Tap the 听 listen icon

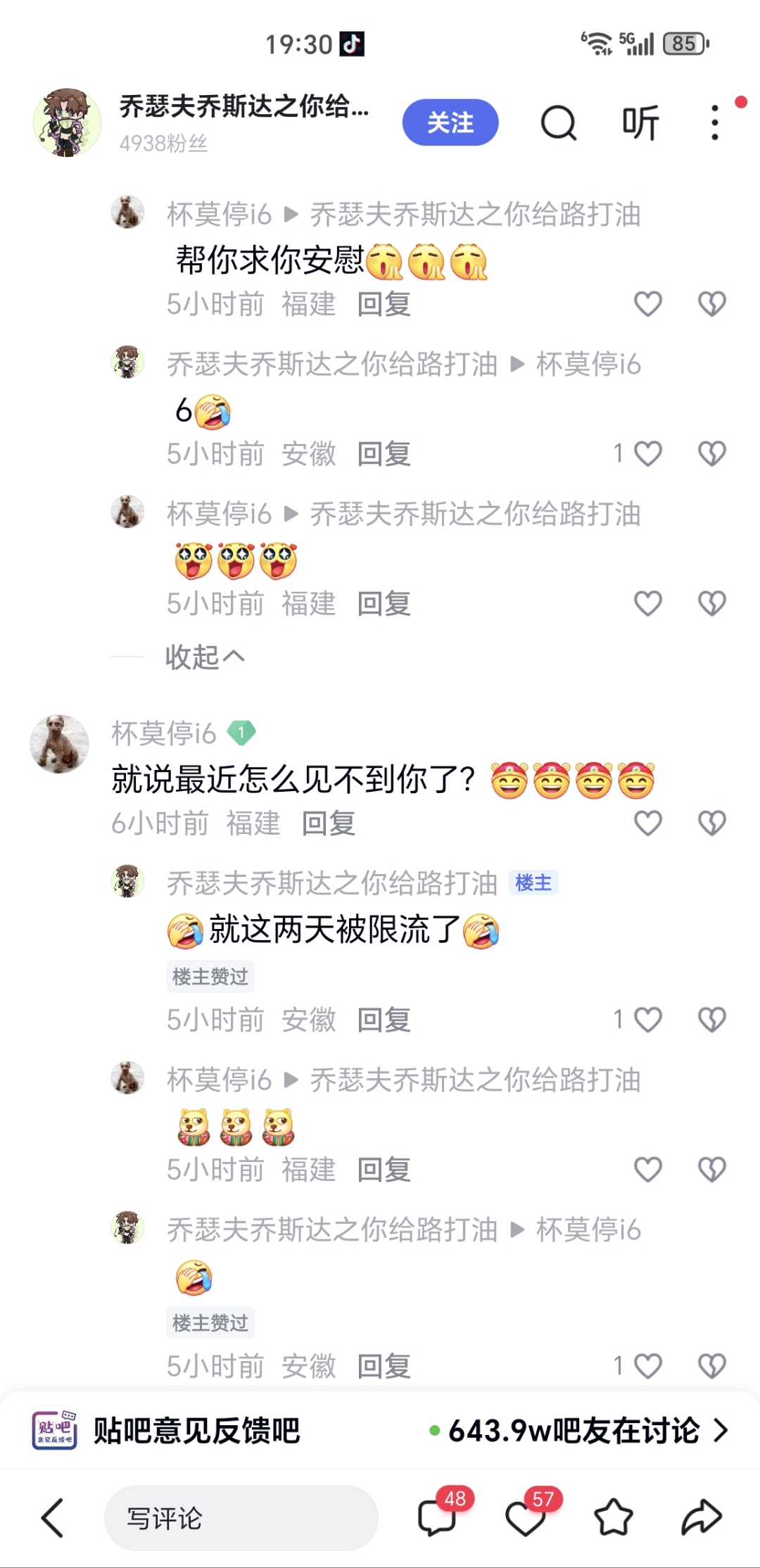pos(640,123)
